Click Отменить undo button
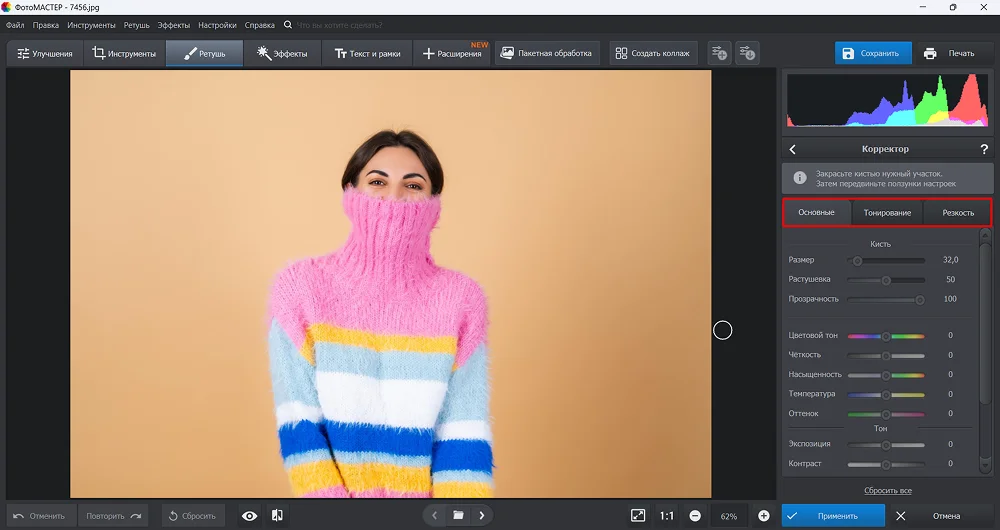 (40, 516)
